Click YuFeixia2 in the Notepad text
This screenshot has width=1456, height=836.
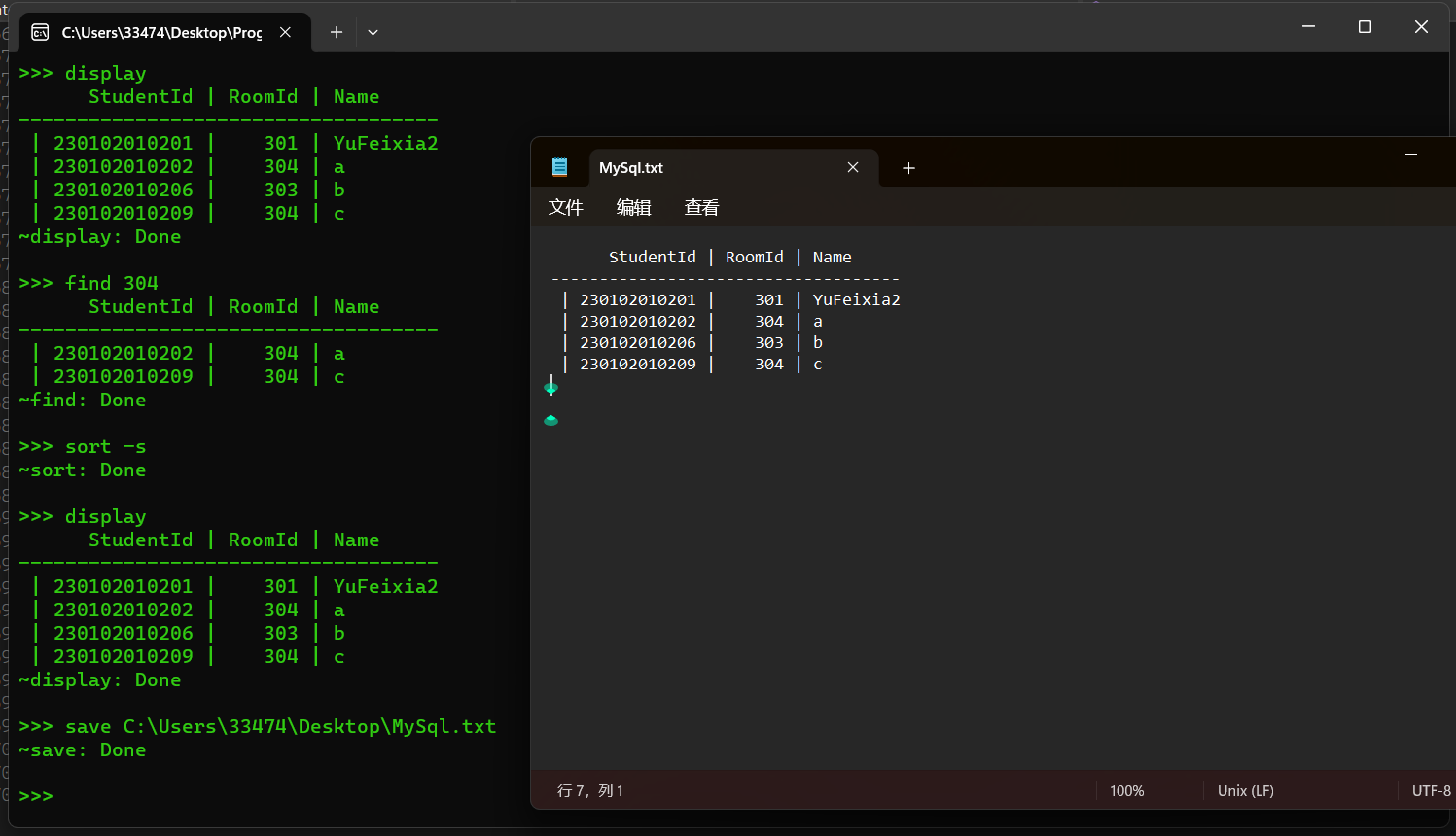coord(857,299)
